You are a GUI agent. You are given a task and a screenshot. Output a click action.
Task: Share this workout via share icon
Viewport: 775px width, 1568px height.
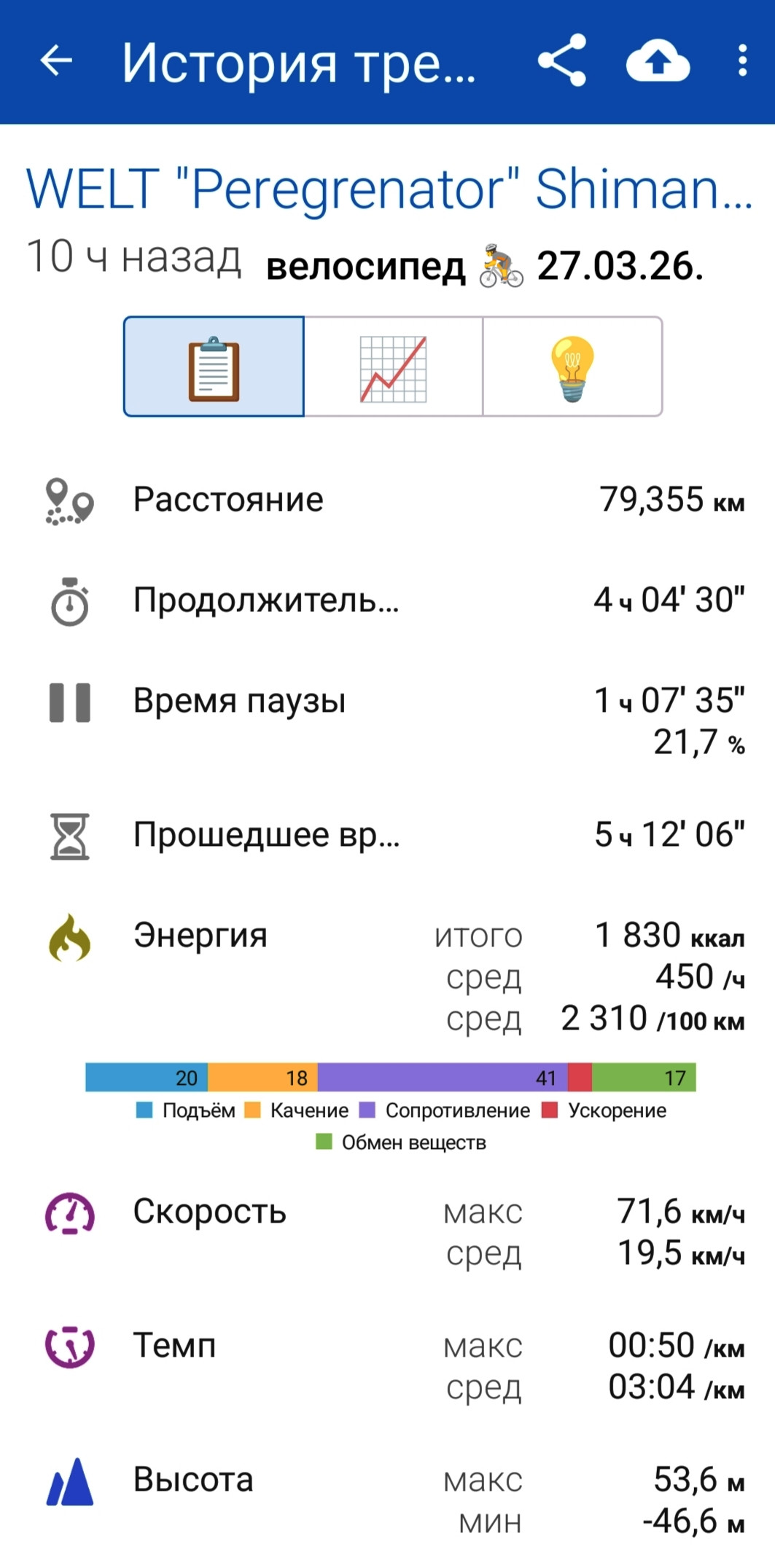(x=562, y=60)
